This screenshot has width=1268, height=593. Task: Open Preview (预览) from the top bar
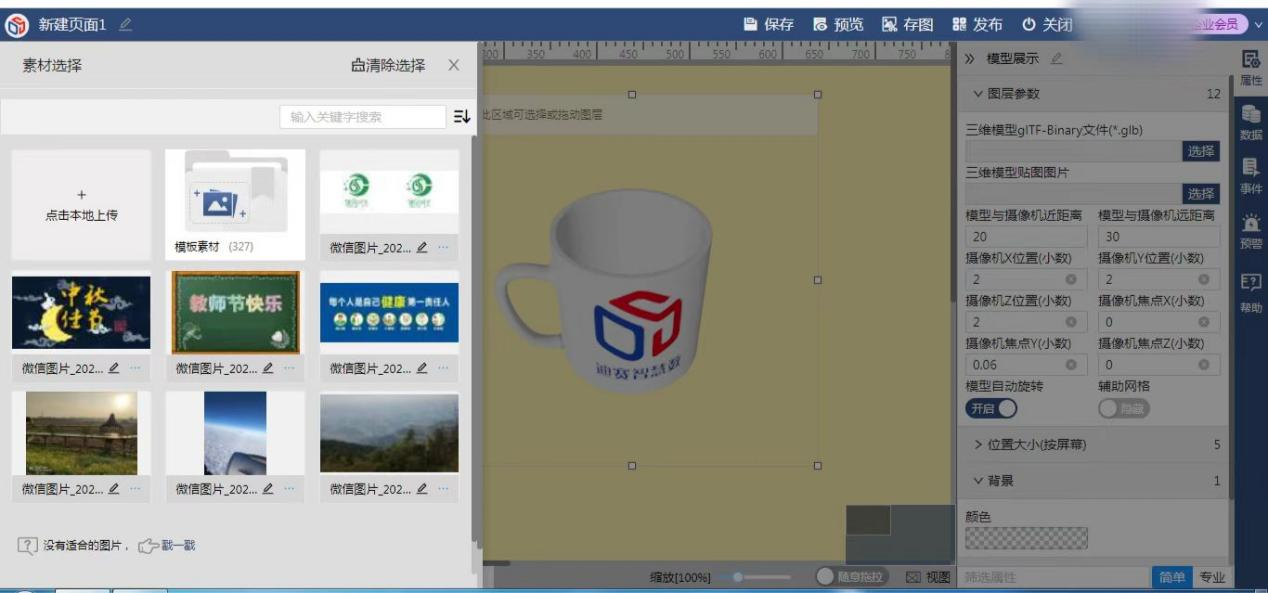click(x=838, y=24)
